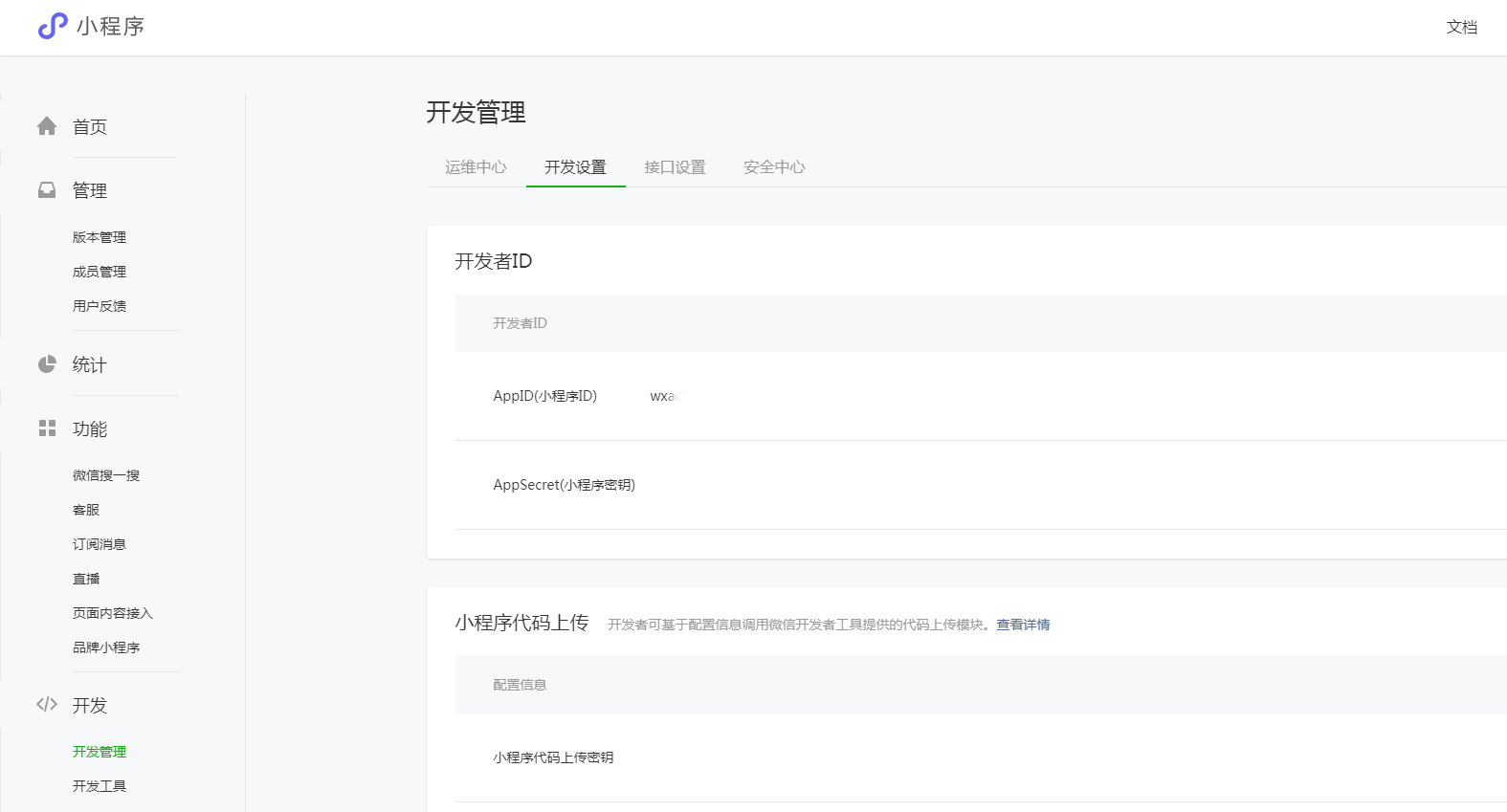This screenshot has width=1507, height=812.
Task: Select 微信搜一搜 in the sidebar
Action: (106, 475)
